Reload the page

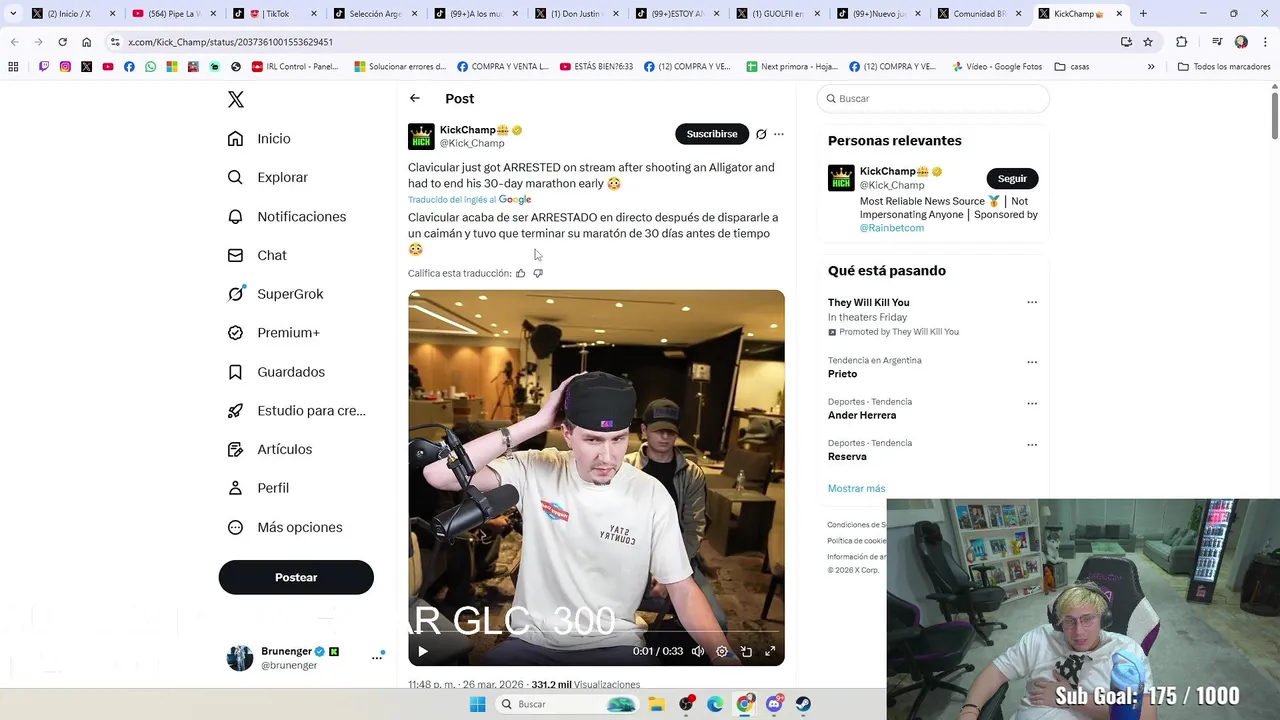tap(62, 42)
